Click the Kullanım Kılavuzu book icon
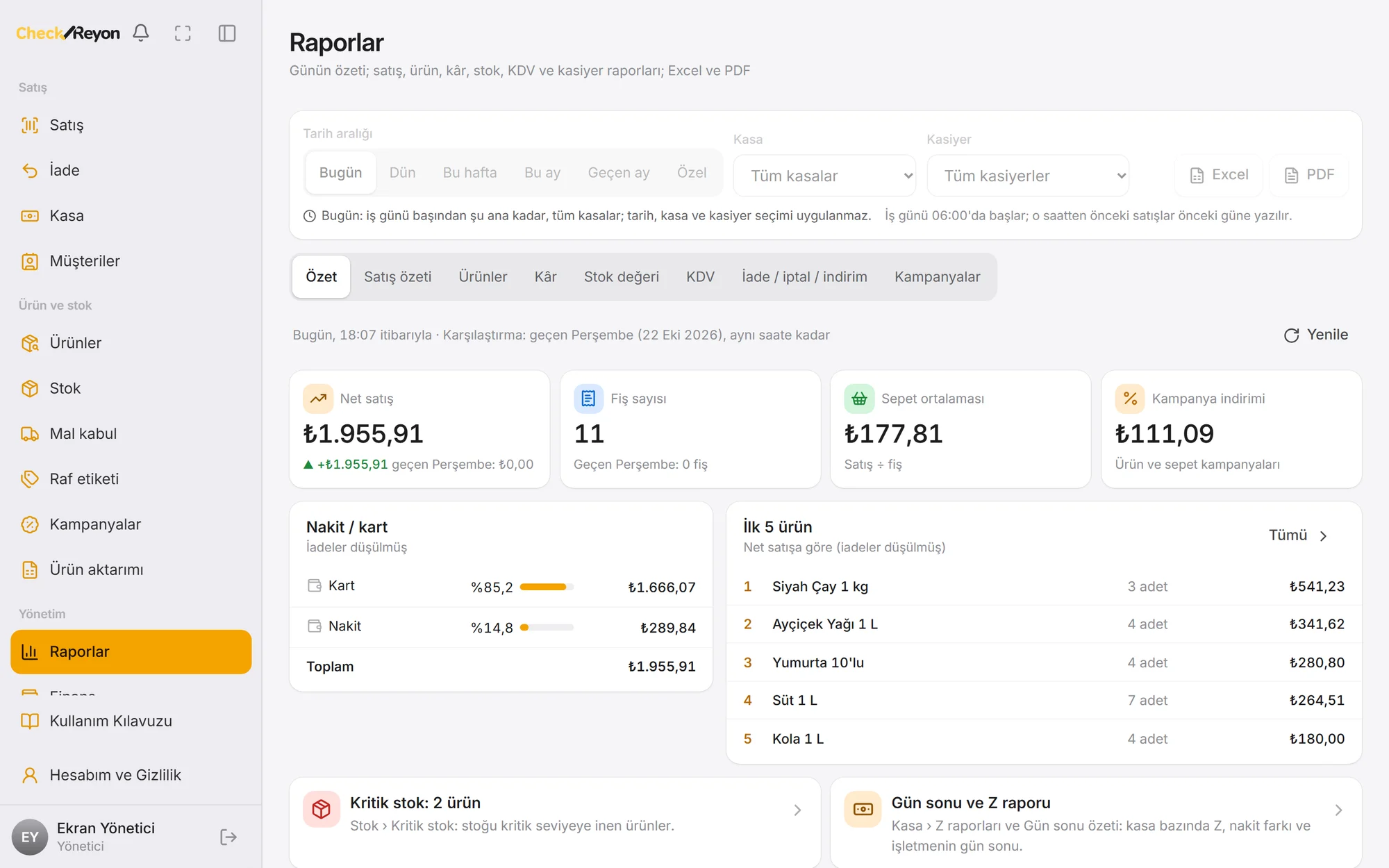The image size is (1389, 868). [30, 721]
